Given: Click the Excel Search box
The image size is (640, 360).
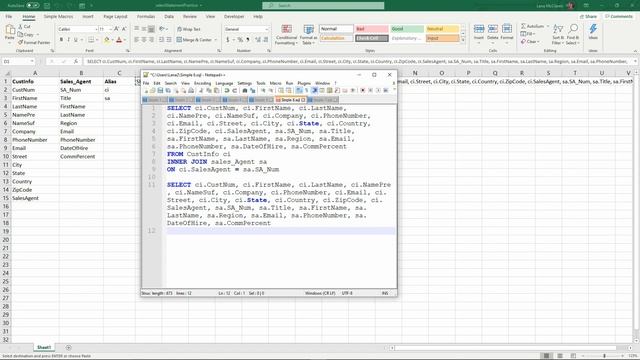Looking at the screenshot, I should click(323, 5).
